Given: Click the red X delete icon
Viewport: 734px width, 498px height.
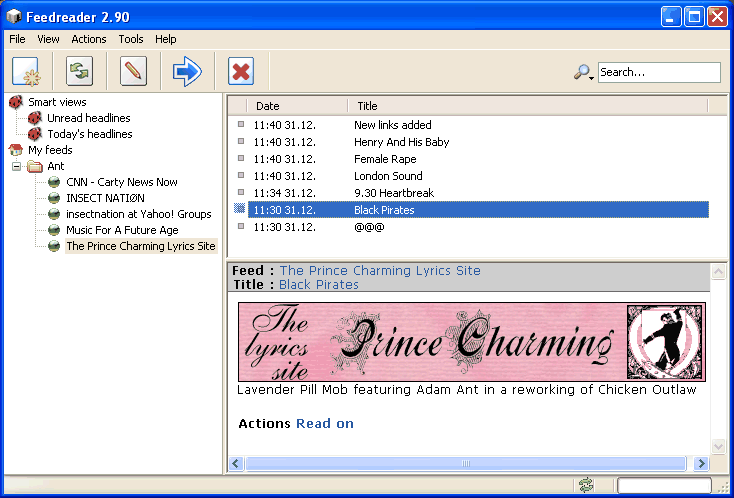Looking at the screenshot, I should pyautogui.click(x=241, y=72).
